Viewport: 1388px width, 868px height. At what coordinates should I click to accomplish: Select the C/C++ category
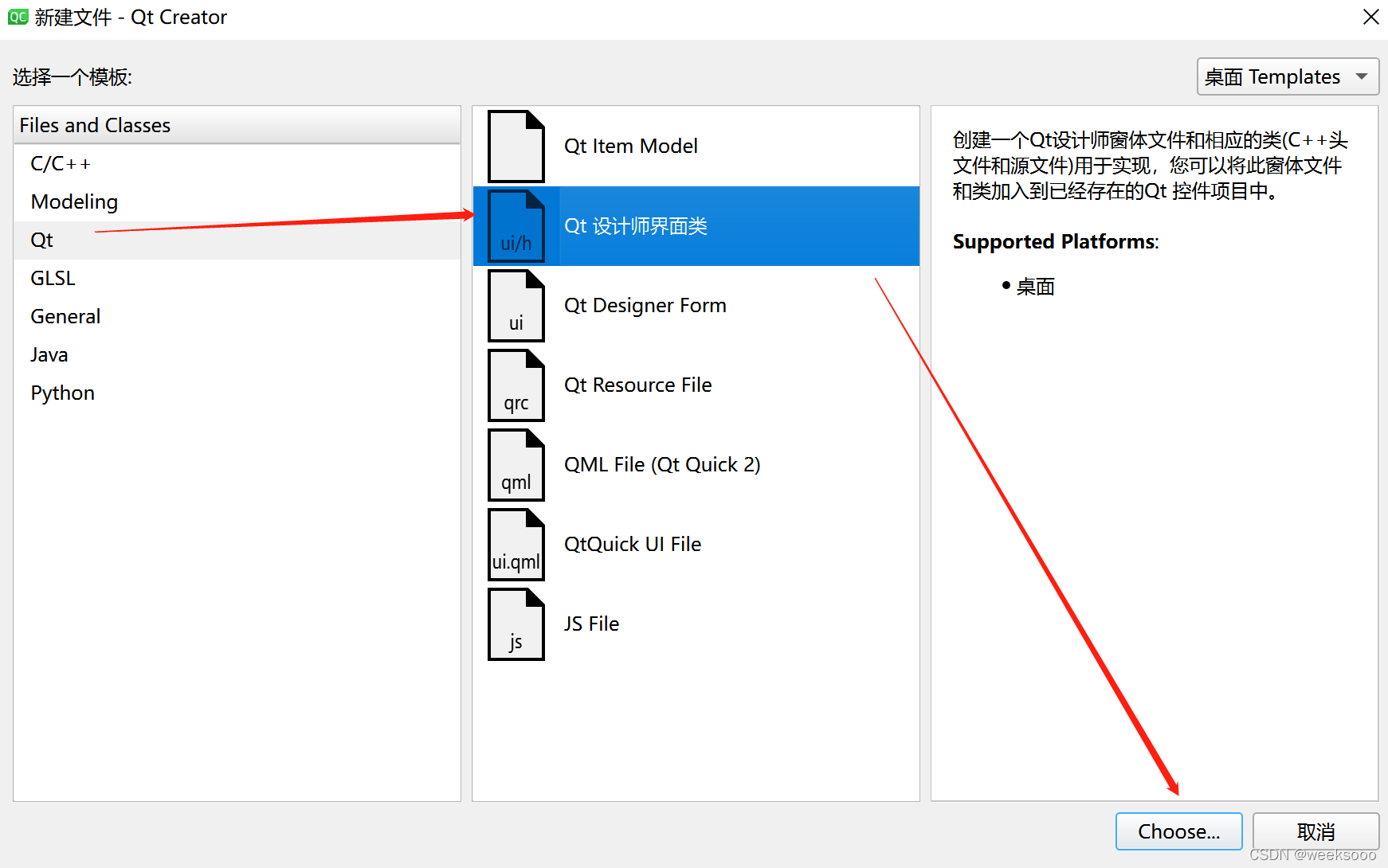click(237, 164)
